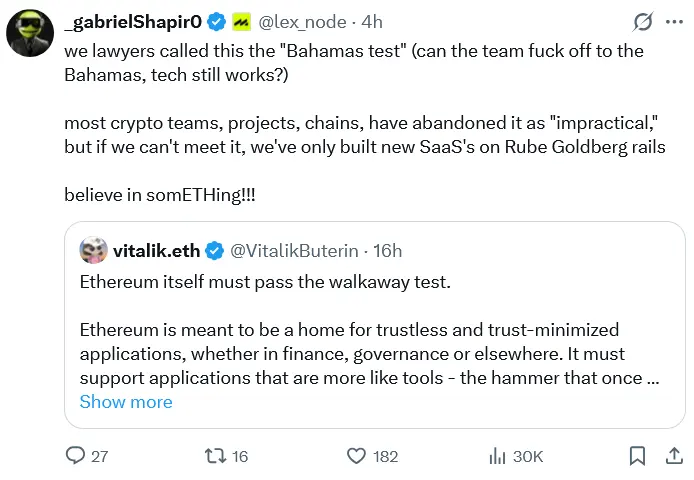Open view analytics bar chart icon
This screenshot has width=694, height=480.
[497, 456]
